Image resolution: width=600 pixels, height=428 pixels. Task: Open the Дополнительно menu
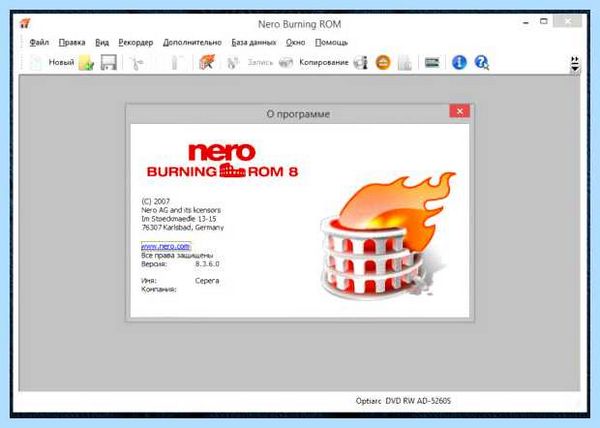(x=192, y=42)
